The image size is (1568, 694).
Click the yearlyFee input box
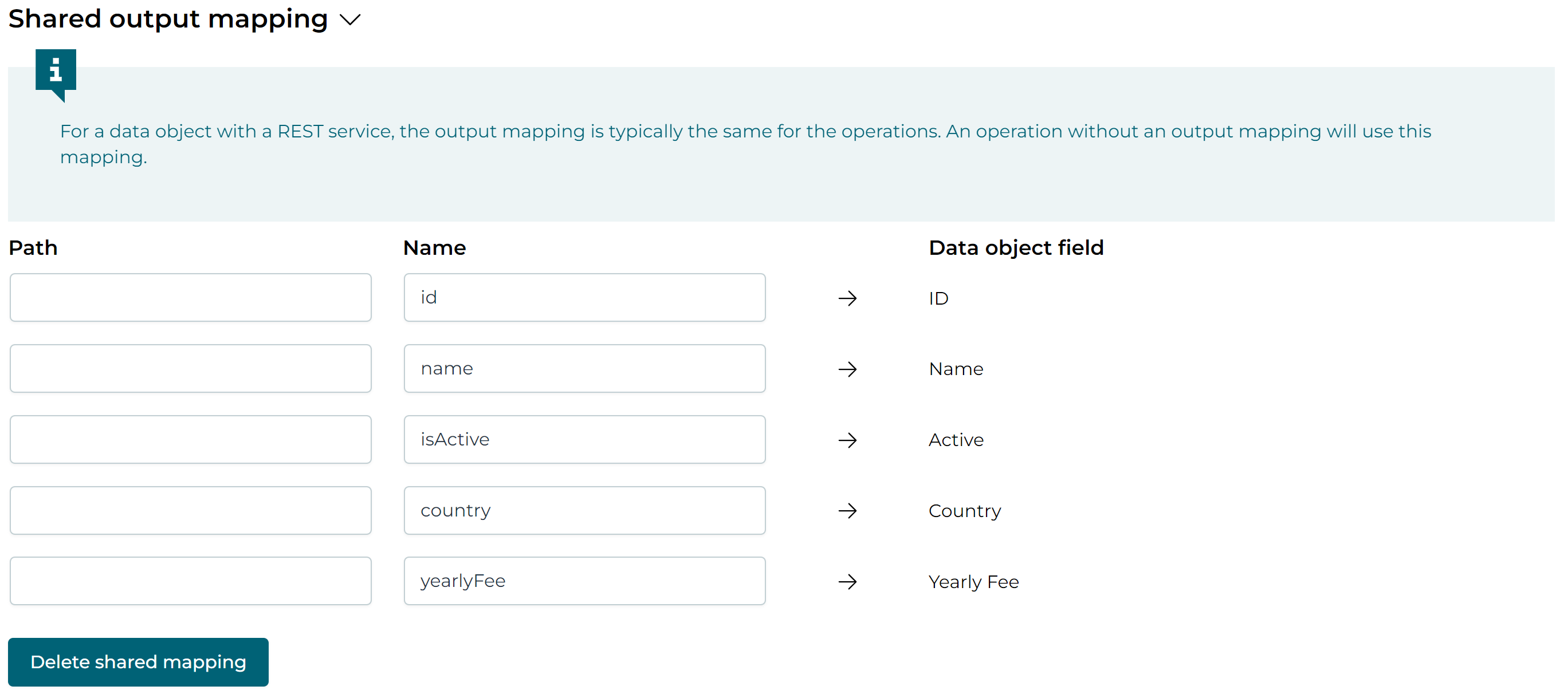[584, 581]
